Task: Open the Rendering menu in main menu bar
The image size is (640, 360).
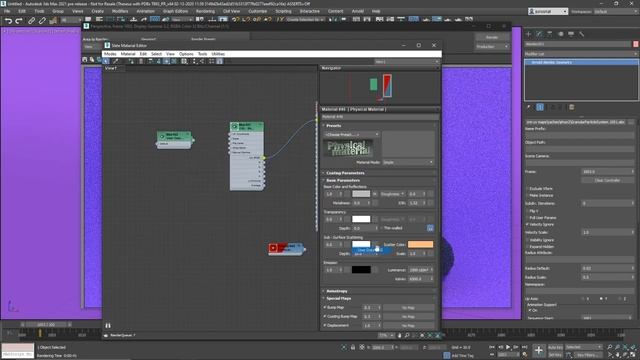Action: (x=205, y=11)
